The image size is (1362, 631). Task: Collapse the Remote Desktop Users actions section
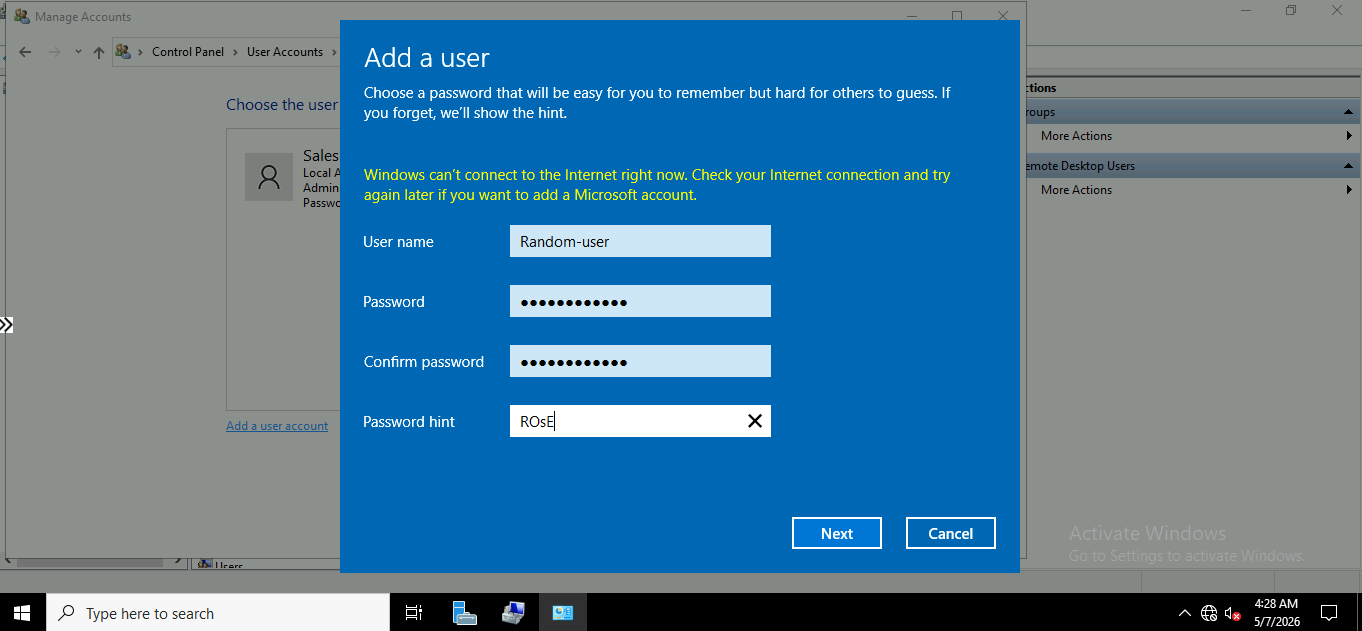pyautogui.click(x=1349, y=166)
